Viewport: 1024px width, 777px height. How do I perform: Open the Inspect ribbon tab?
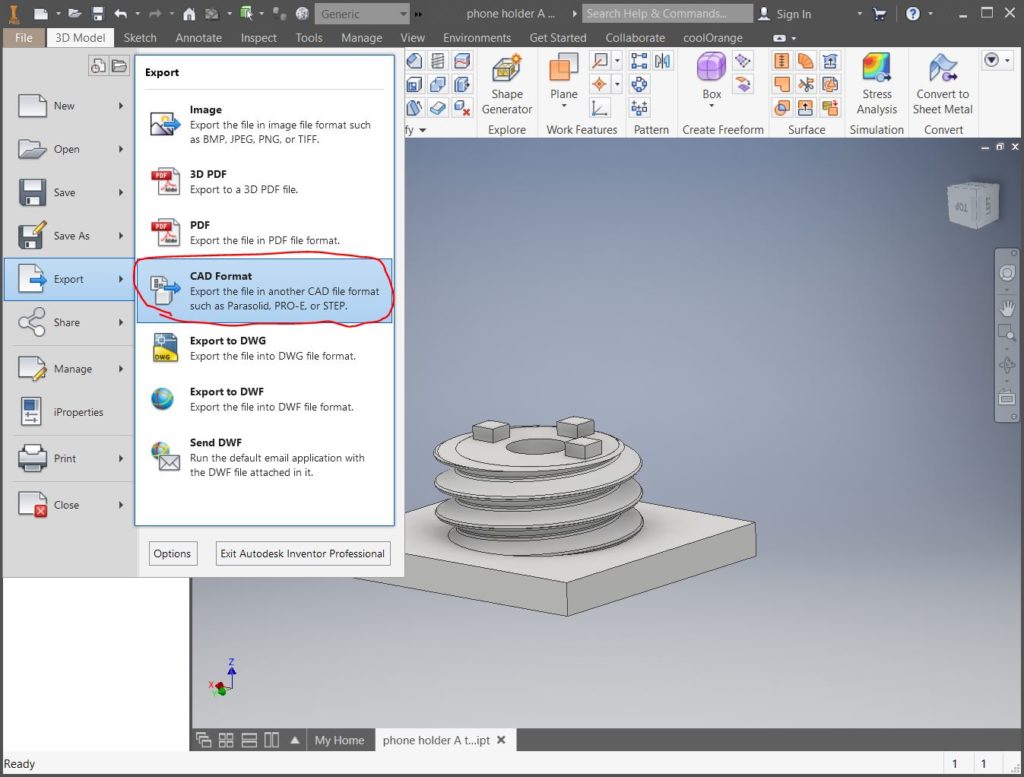(259, 38)
